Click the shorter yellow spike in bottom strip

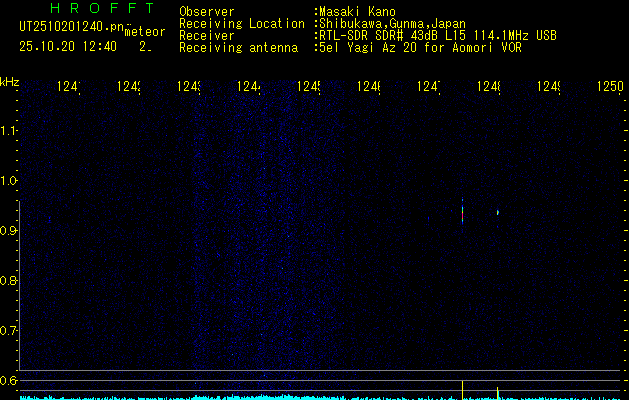pyautogui.click(x=498, y=393)
